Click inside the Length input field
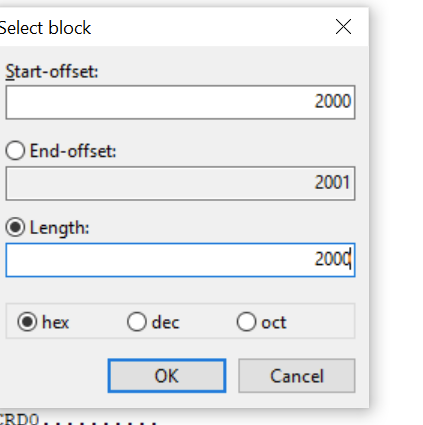The height and width of the screenshot is (425, 423). click(180, 260)
